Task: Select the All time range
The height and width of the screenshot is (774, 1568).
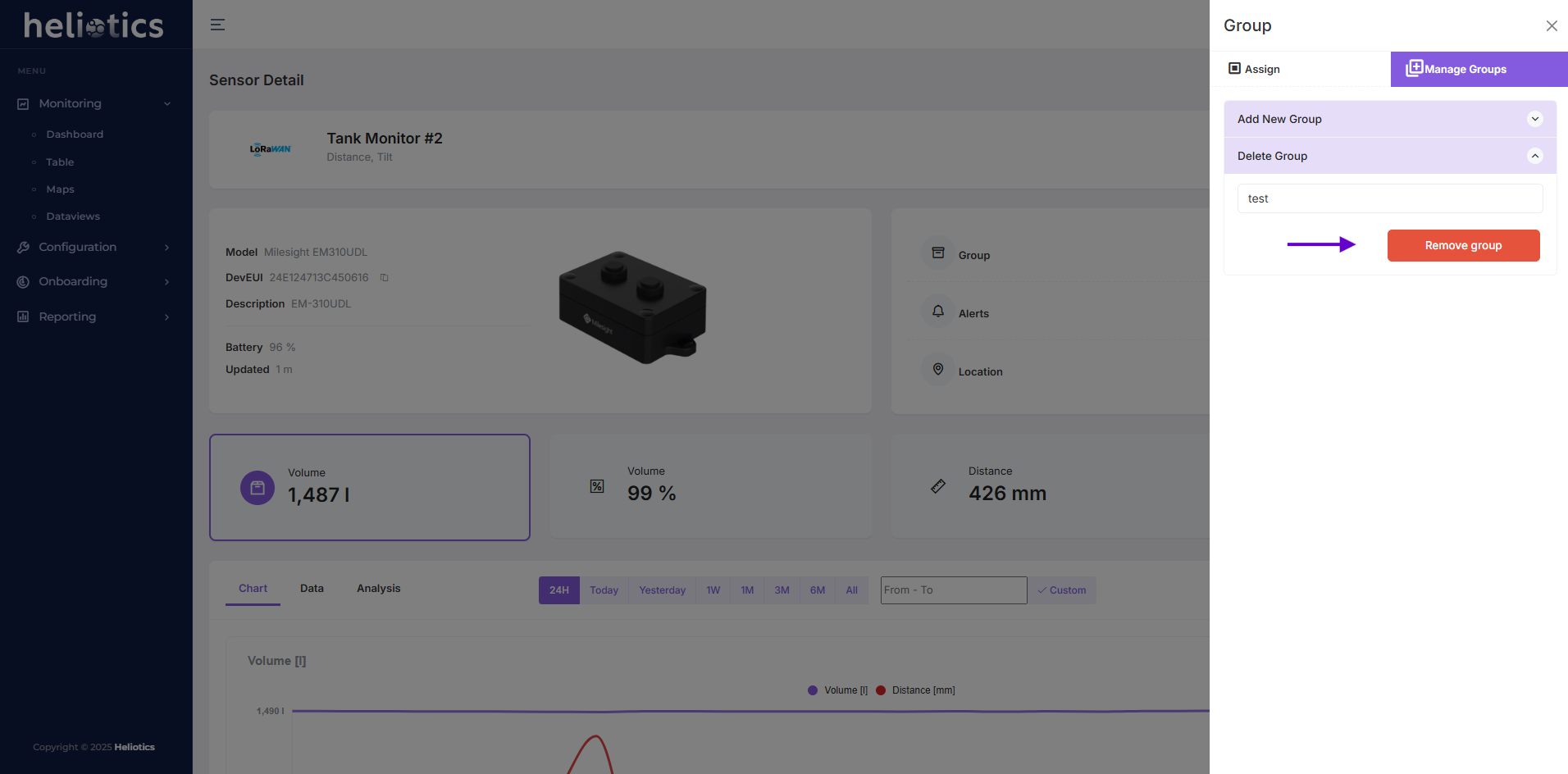Action: click(851, 590)
